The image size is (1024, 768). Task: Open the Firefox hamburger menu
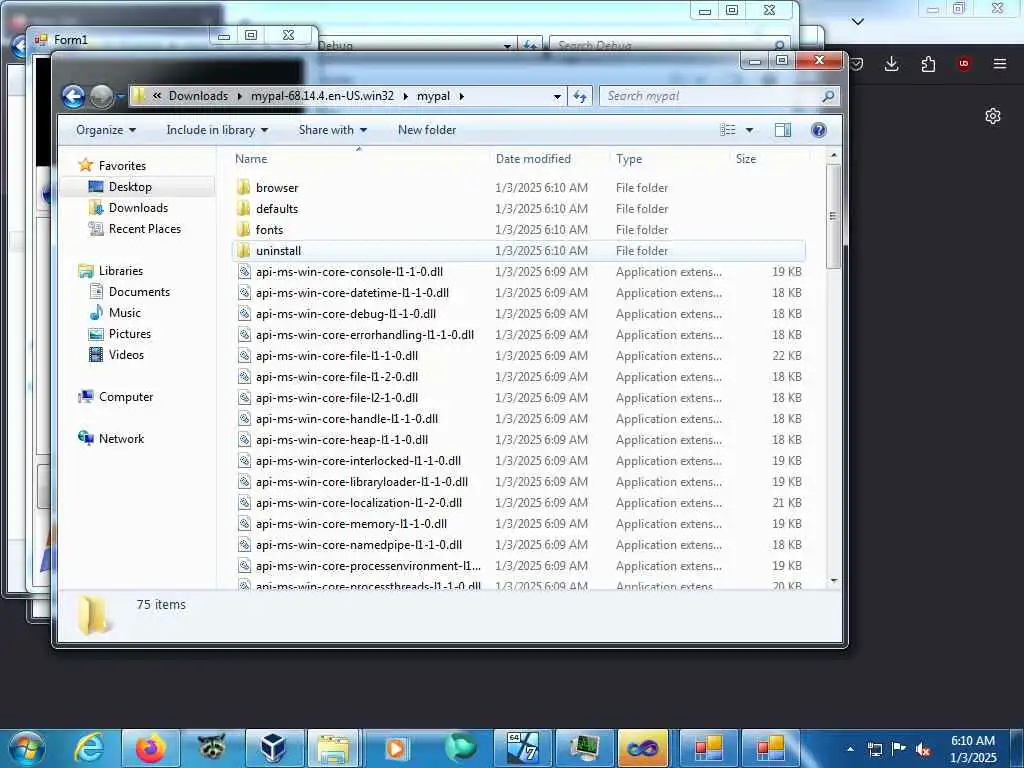[1000, 64]
